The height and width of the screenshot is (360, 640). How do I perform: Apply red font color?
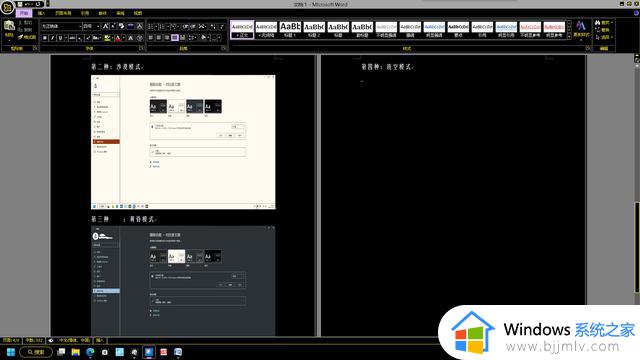[118, 38]
